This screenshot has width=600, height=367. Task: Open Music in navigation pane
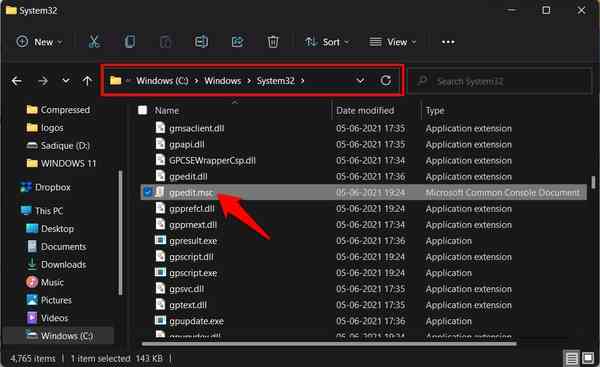(x=45, y=282)
